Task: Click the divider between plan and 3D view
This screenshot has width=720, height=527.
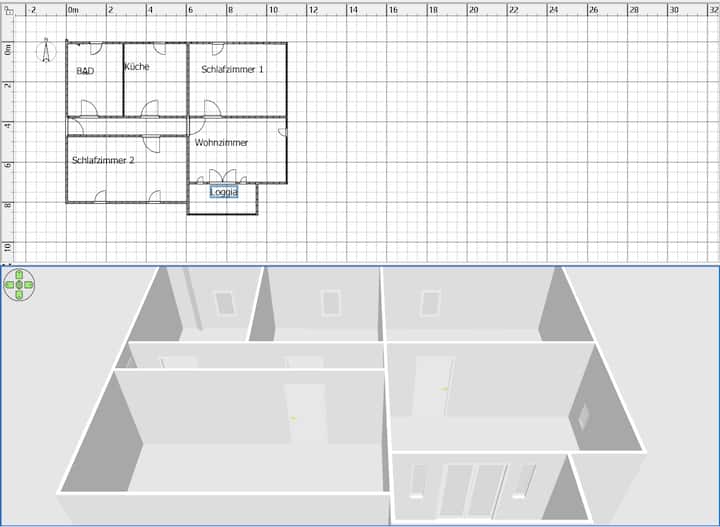Action: [360, 264]
